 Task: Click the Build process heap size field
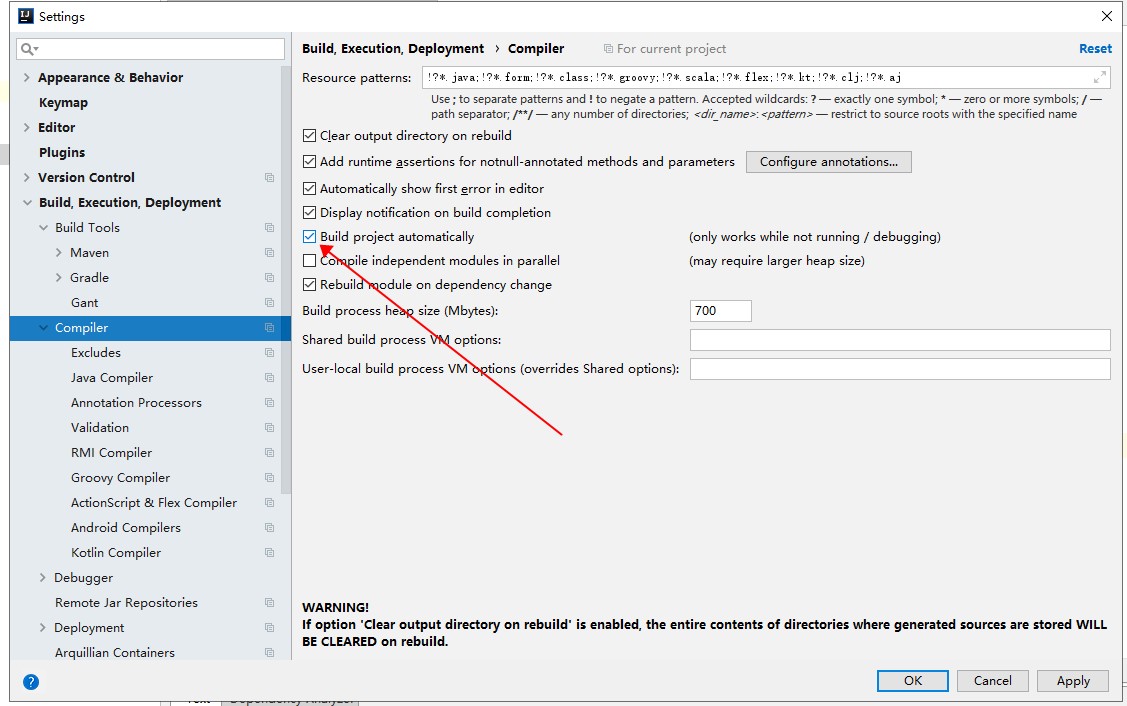coord(720,311)
